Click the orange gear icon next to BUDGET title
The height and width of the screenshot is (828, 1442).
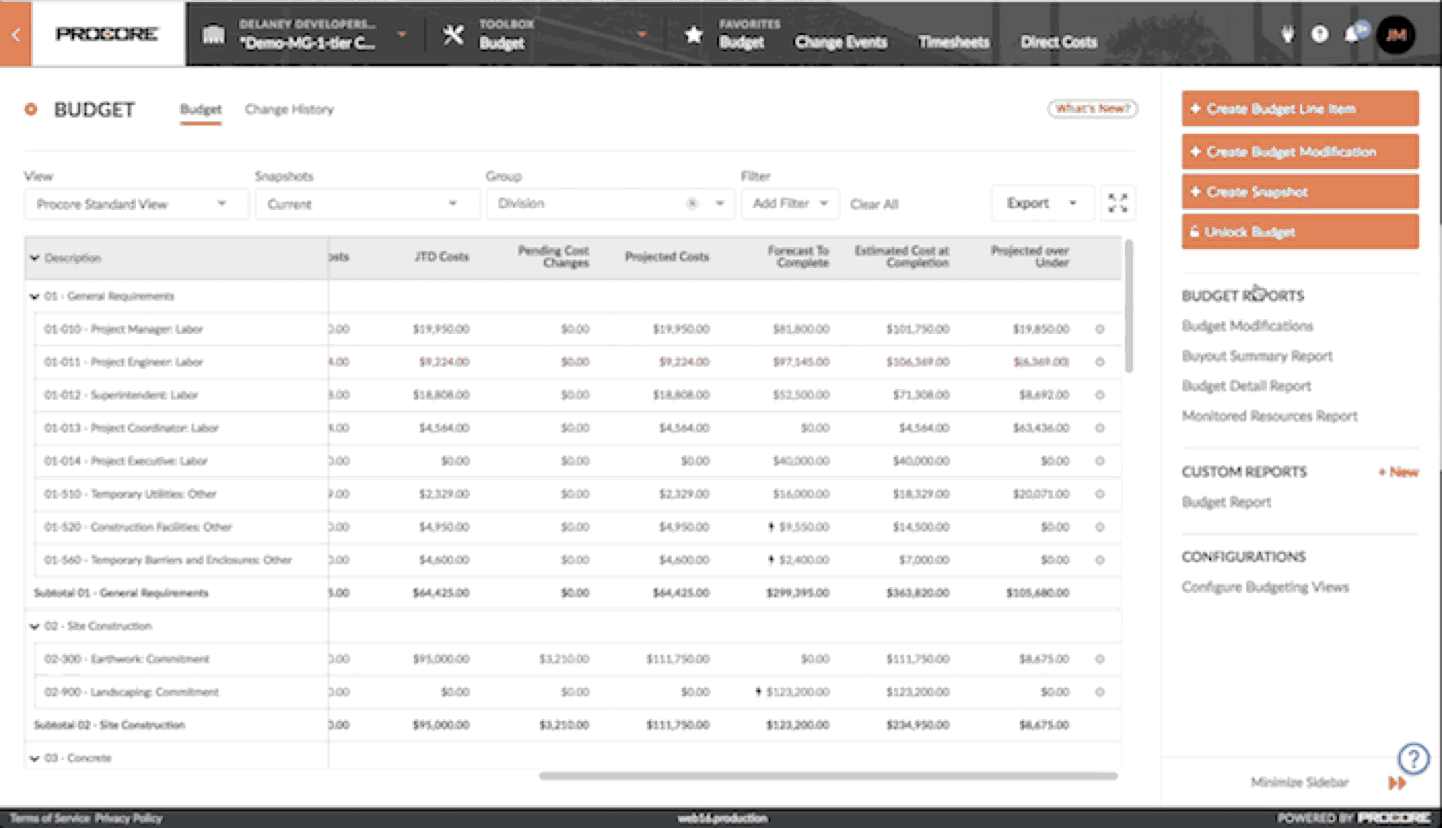click(x=31, y=109)
